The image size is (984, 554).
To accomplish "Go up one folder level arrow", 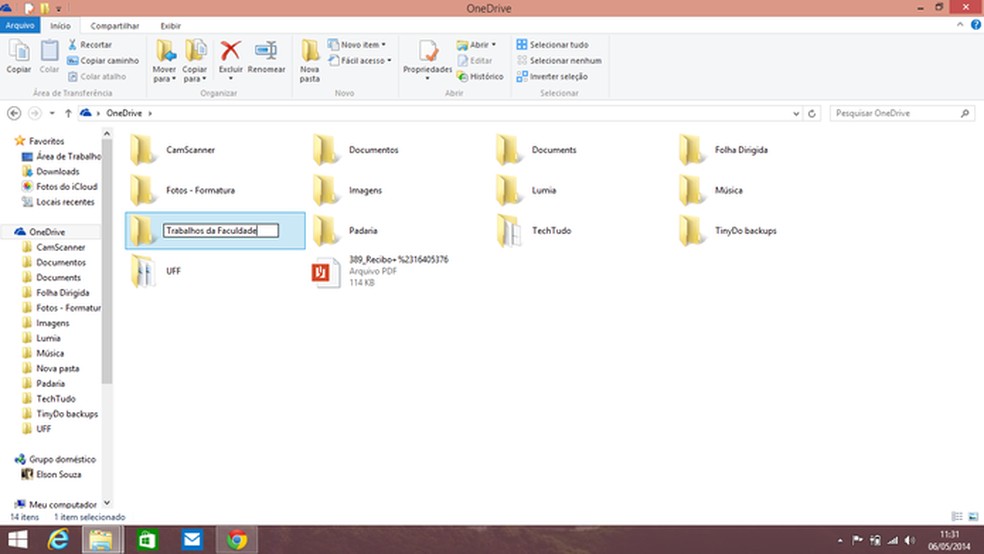I will pyautogui.click(x=68, y=114).
